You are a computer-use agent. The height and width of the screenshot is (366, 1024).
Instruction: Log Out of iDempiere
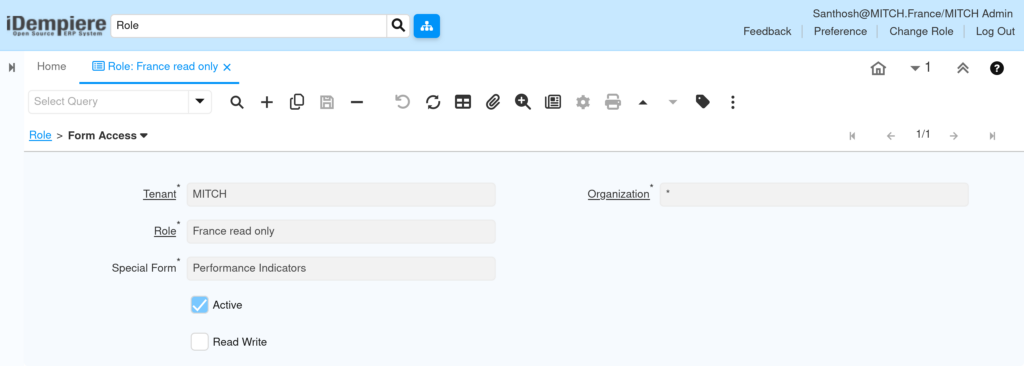(x=995, y=31)
